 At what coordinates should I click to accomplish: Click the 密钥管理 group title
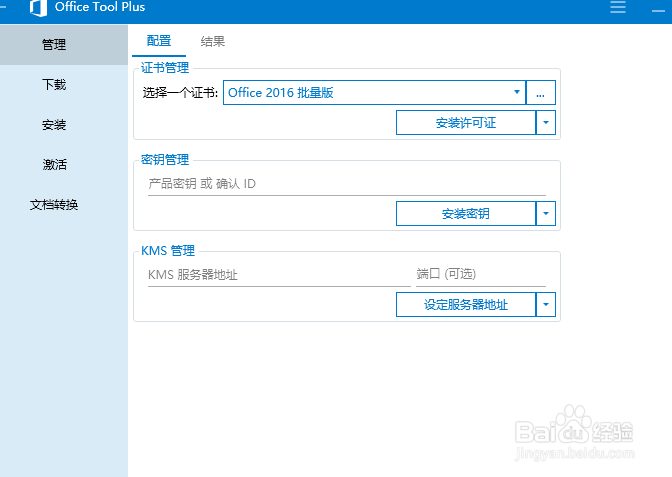pyautogui.click(x=165, y=159)
